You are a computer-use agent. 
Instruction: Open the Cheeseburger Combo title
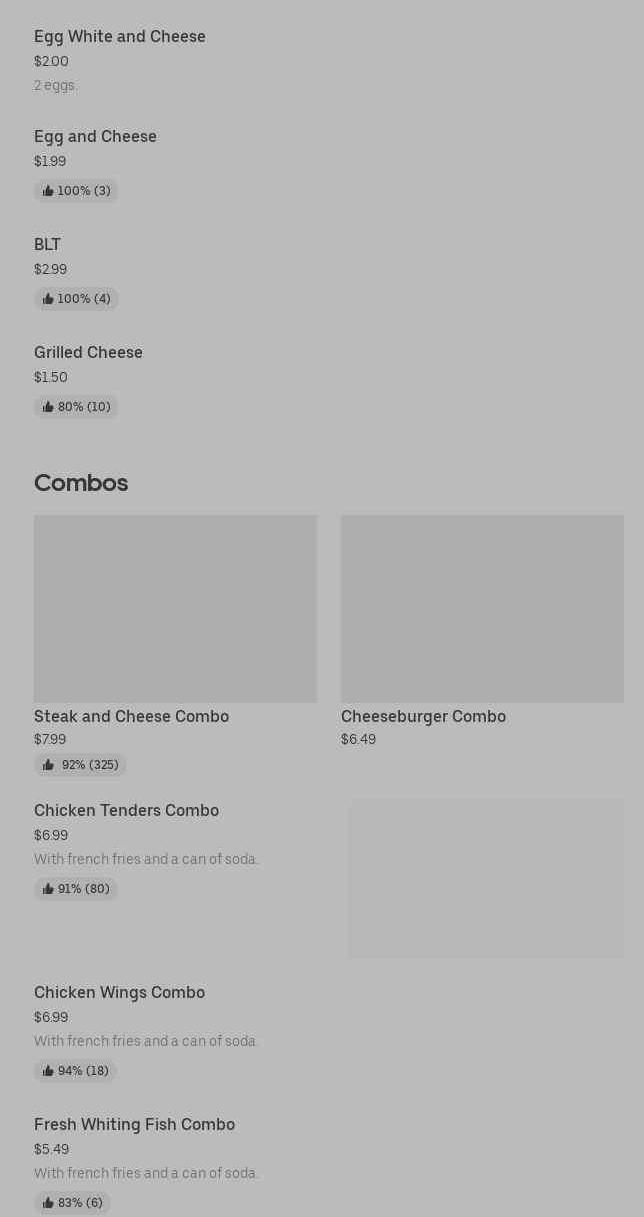coord(423,716)
